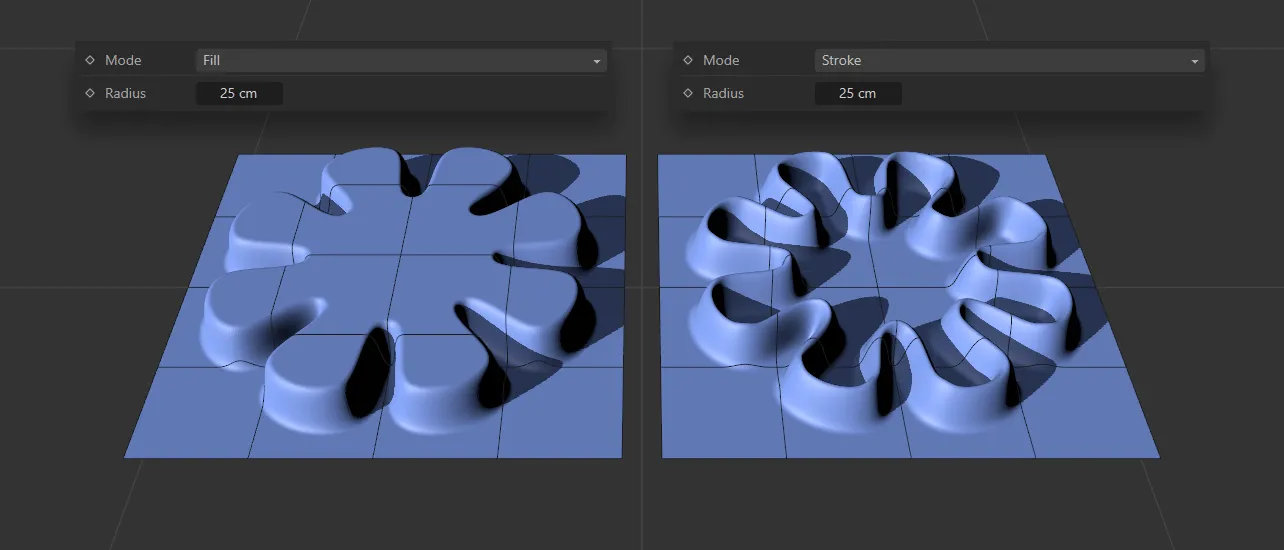Screen dimensions: 1284x550
Task: Click the Radius label in the Fill panel
Action: click(125, 93)
